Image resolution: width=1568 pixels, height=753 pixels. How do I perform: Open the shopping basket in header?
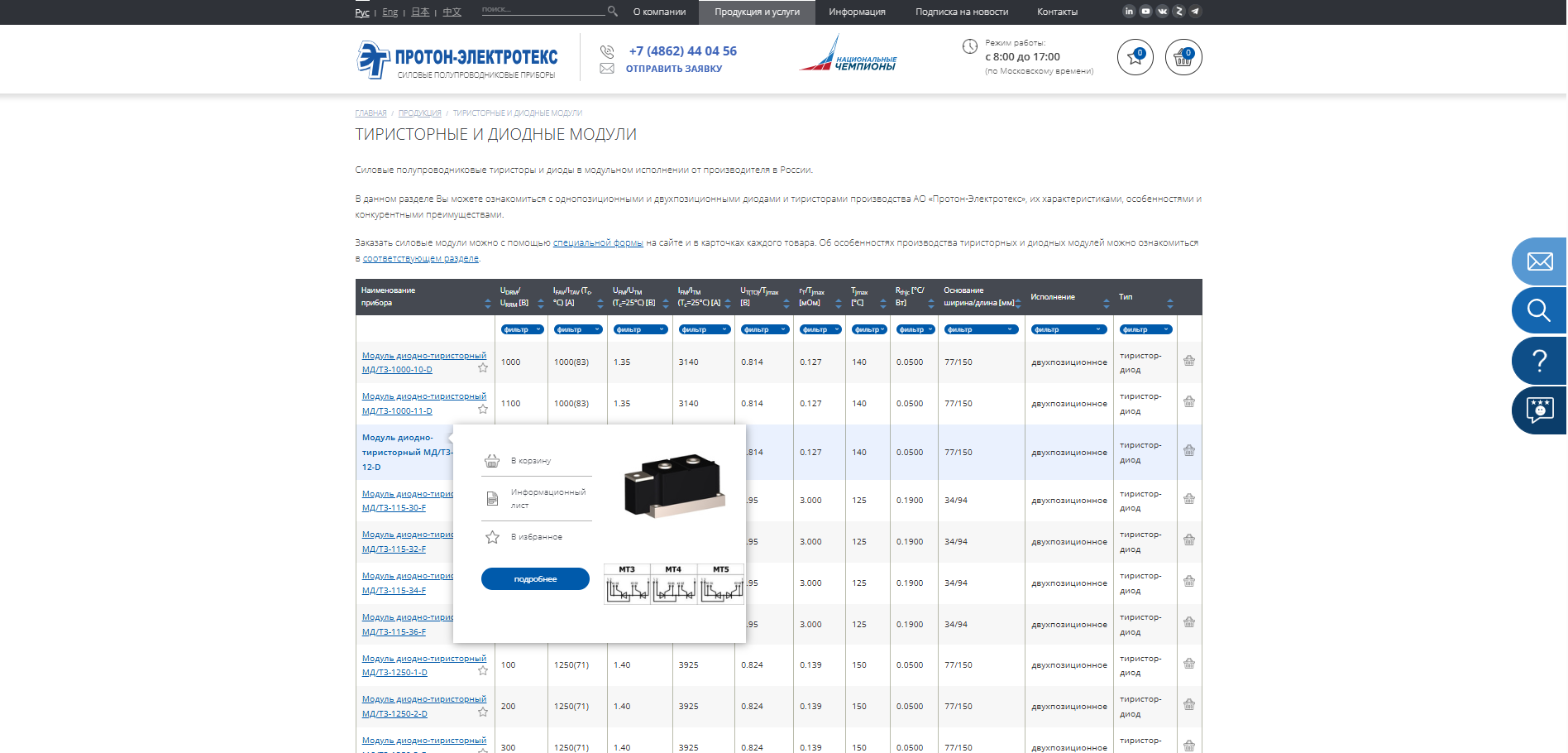1183,58
